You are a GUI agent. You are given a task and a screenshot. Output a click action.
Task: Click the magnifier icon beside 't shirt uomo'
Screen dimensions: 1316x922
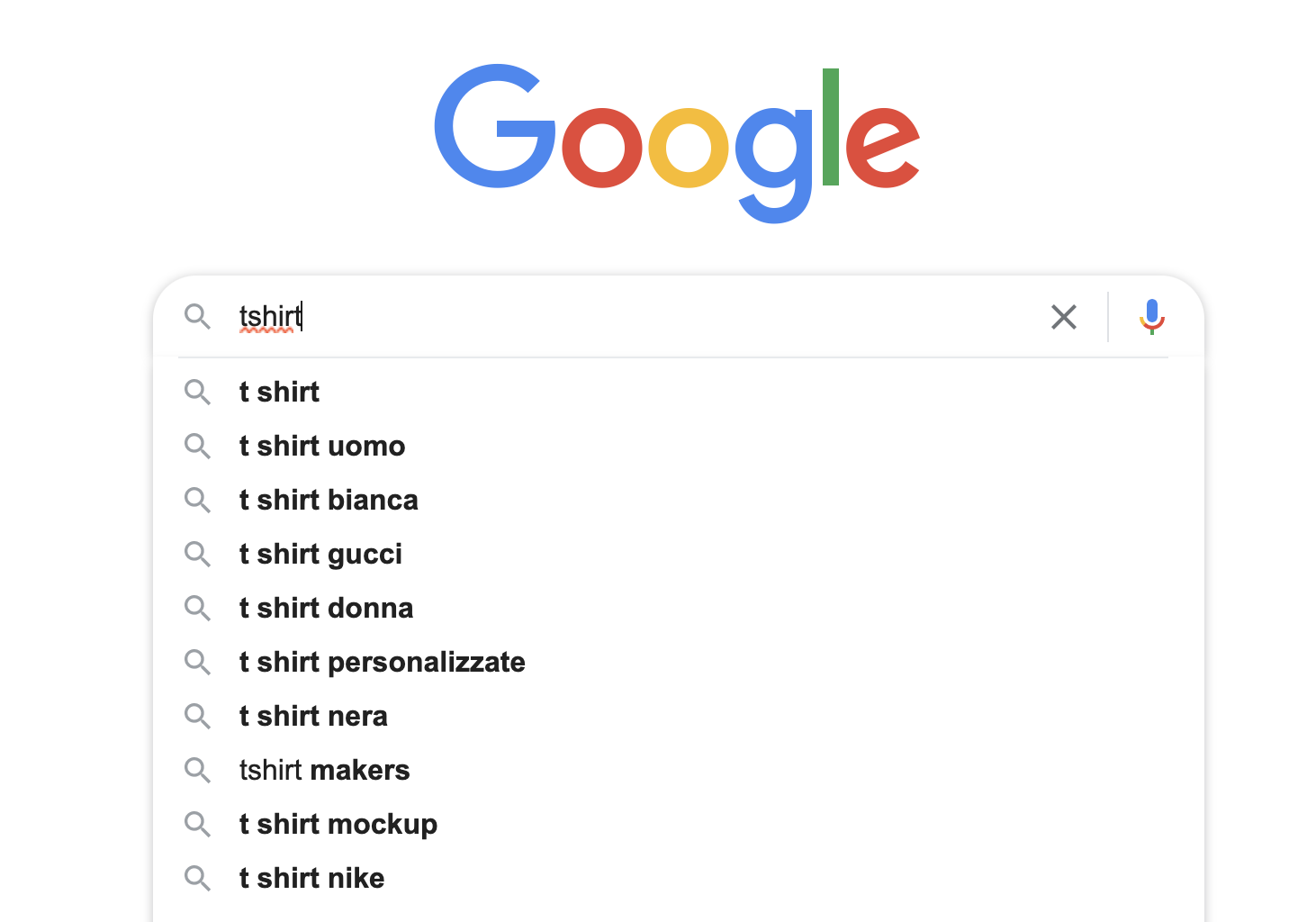tap(197, 447)
